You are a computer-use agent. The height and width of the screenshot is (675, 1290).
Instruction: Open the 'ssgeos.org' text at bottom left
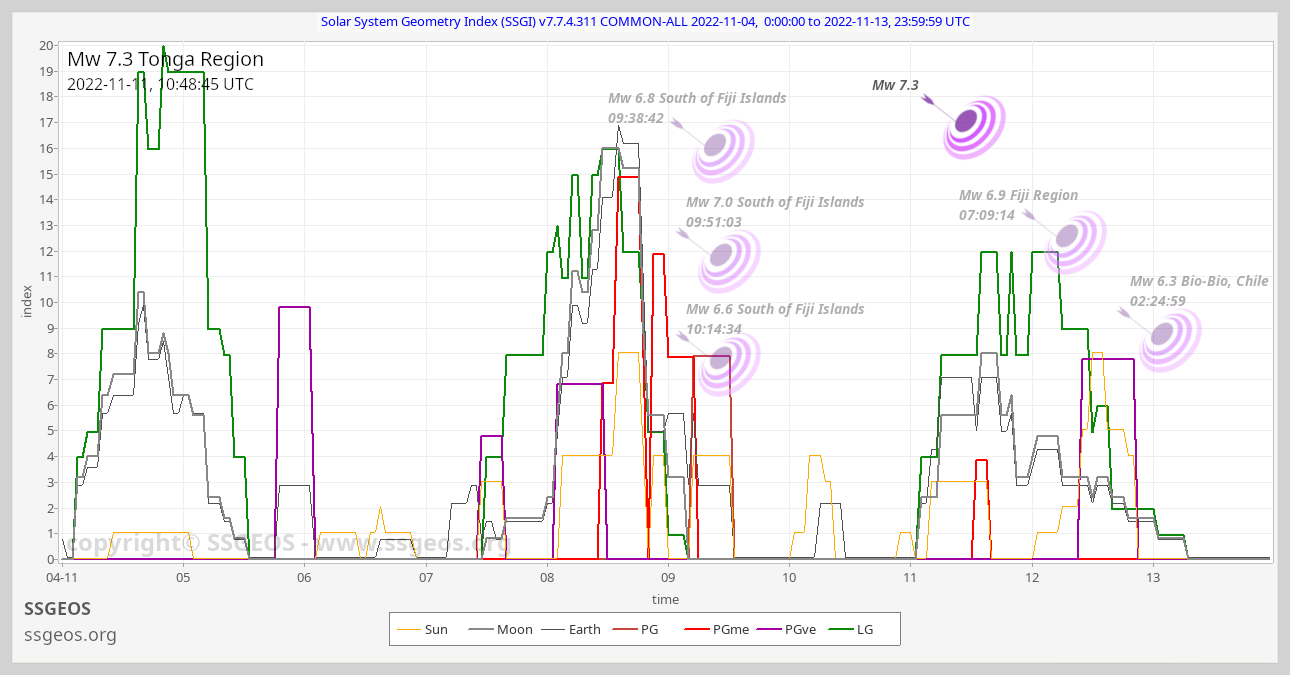click(x=70, y=635)
